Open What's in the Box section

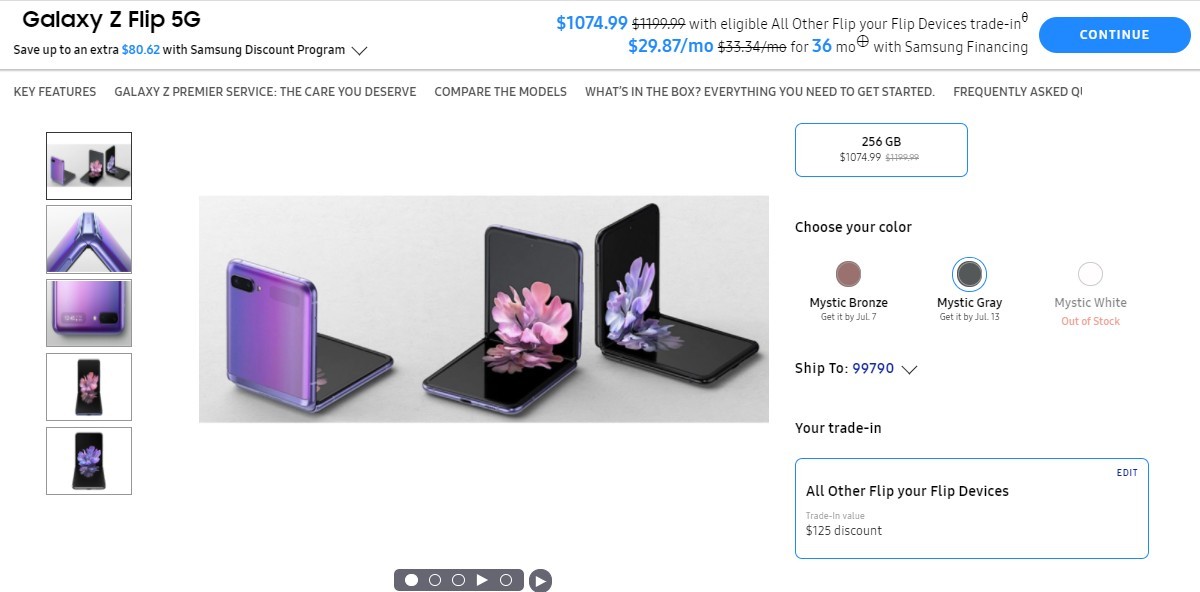click(759, 92)
